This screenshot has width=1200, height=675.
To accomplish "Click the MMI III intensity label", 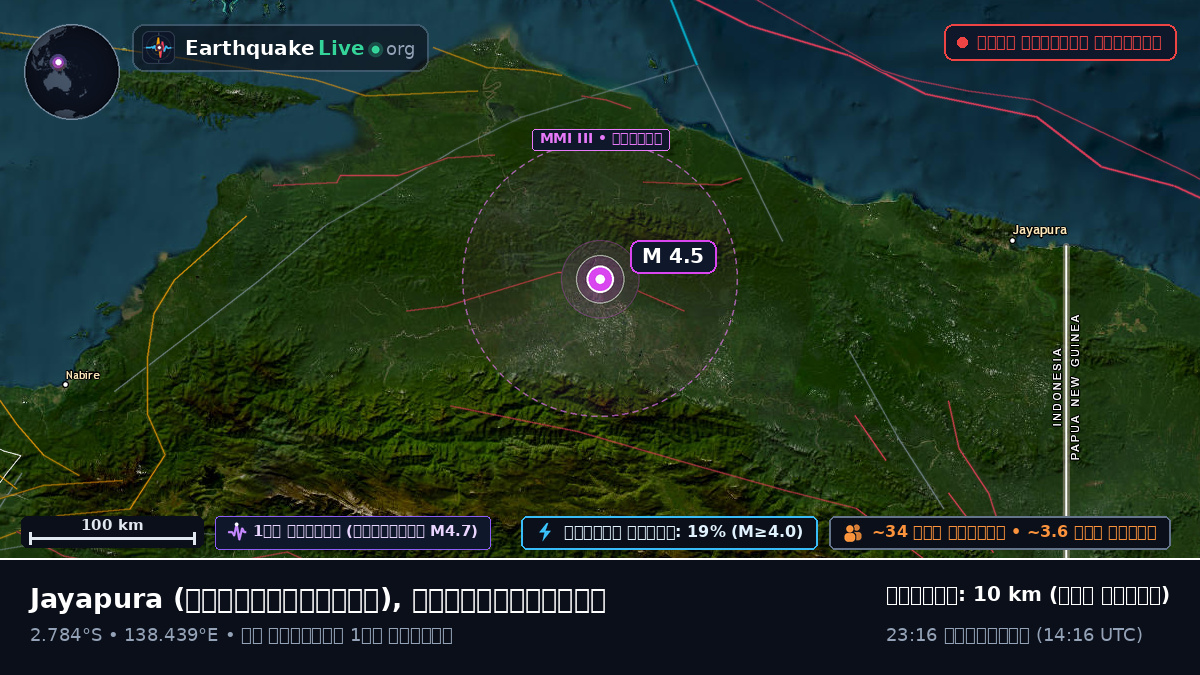I will pos(600,139).
